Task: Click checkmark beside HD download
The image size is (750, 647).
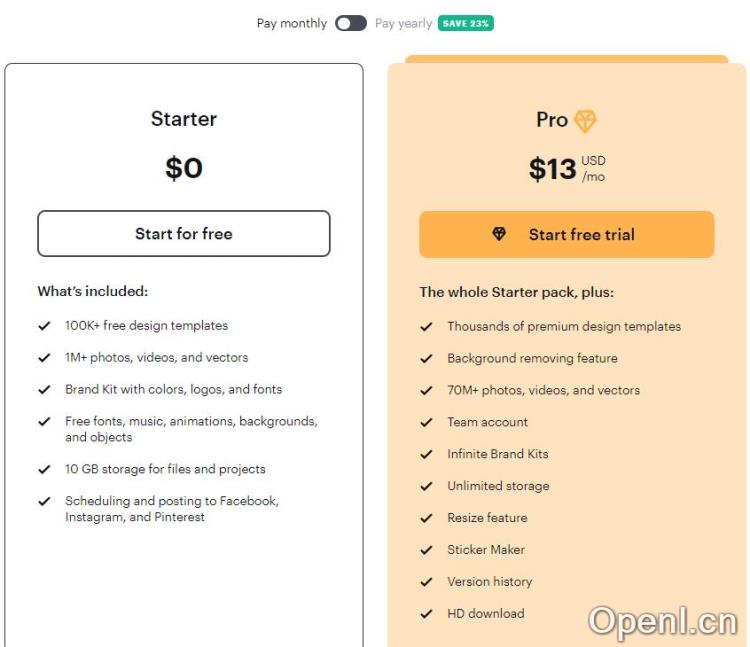Action: pyautogui.click(x=426, y=614)
